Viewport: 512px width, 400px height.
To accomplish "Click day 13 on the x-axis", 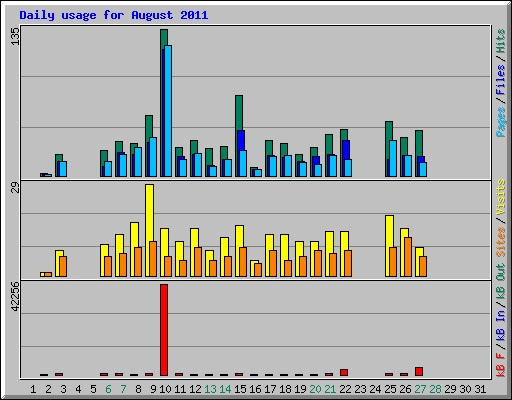I will (210, 389).
